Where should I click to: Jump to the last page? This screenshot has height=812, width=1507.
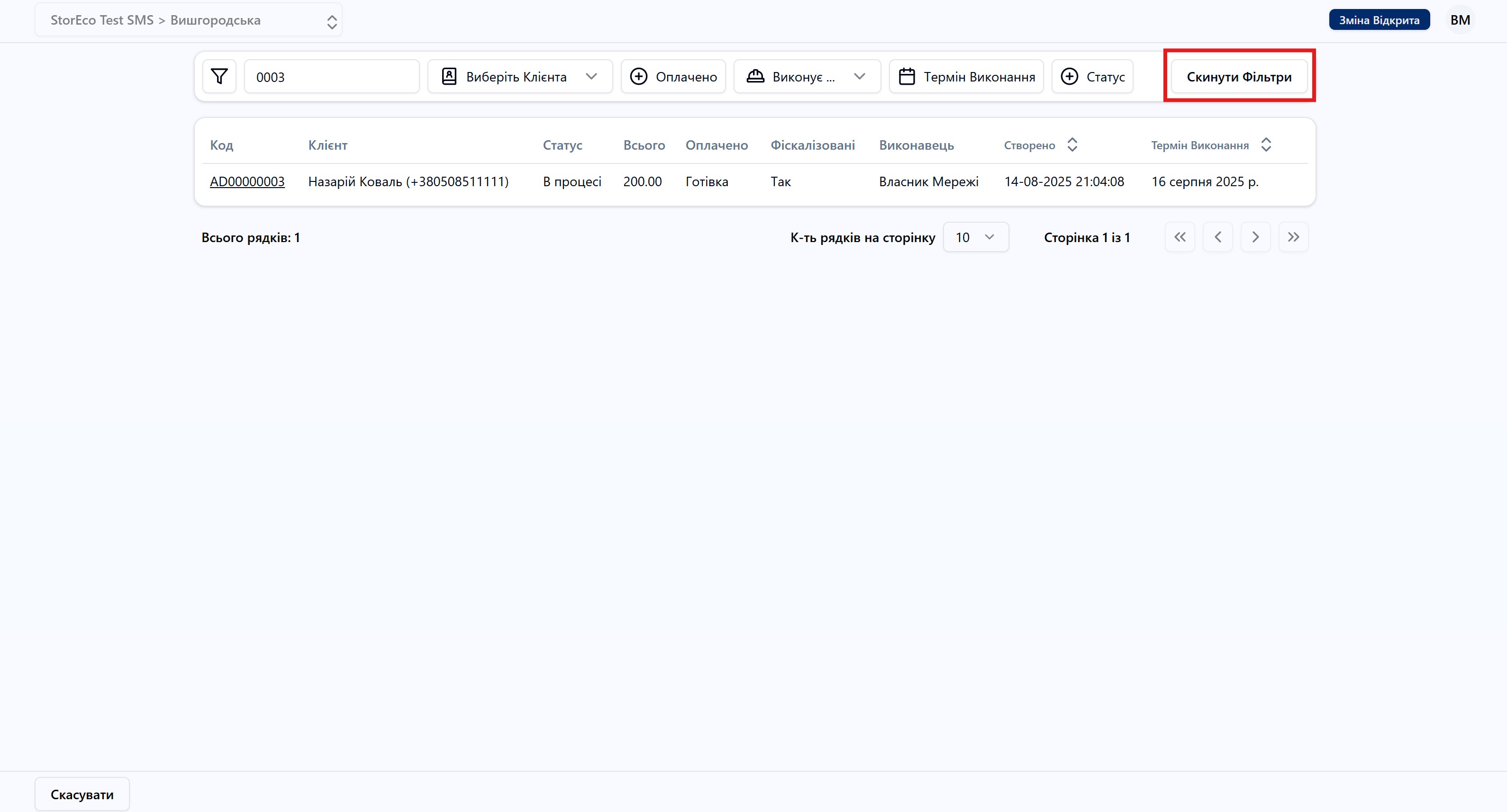pyautogui.click(x=1293, y=237)
